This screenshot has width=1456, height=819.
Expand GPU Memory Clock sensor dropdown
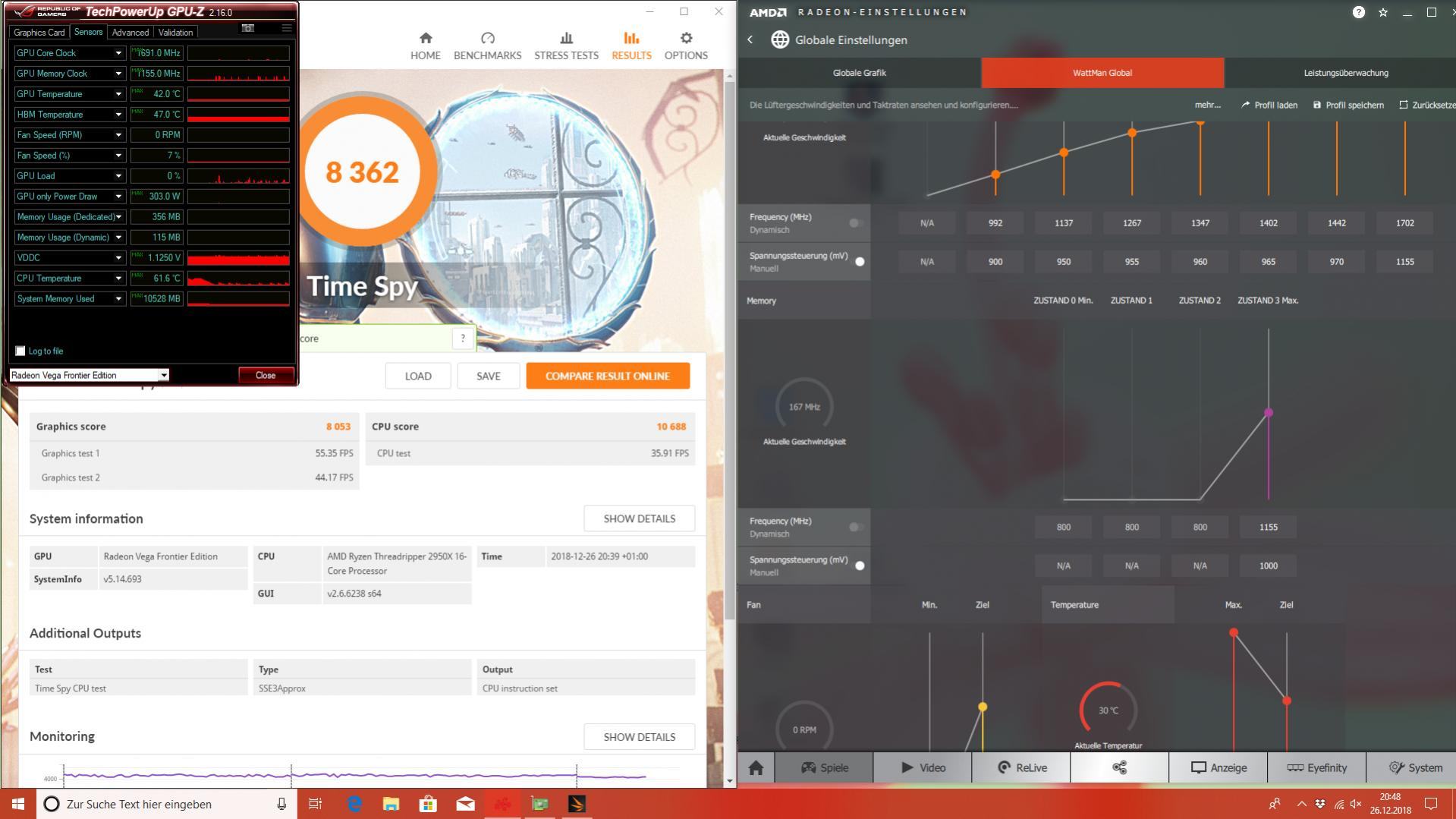[118, 74]
